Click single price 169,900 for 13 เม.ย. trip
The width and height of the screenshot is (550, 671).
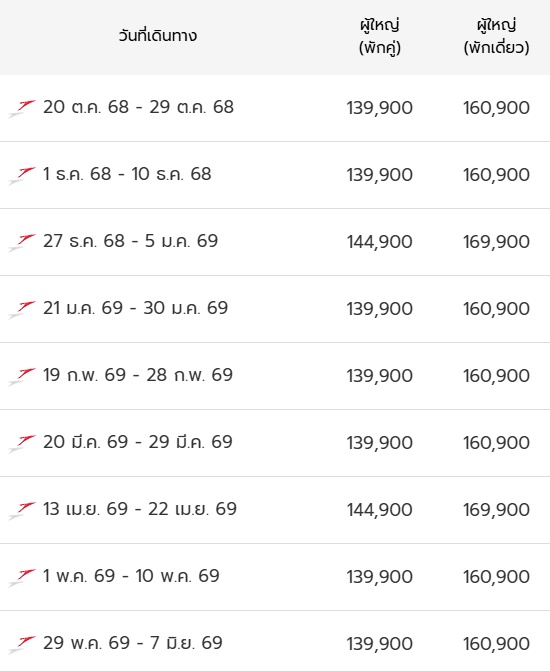[x=496, y=510]
